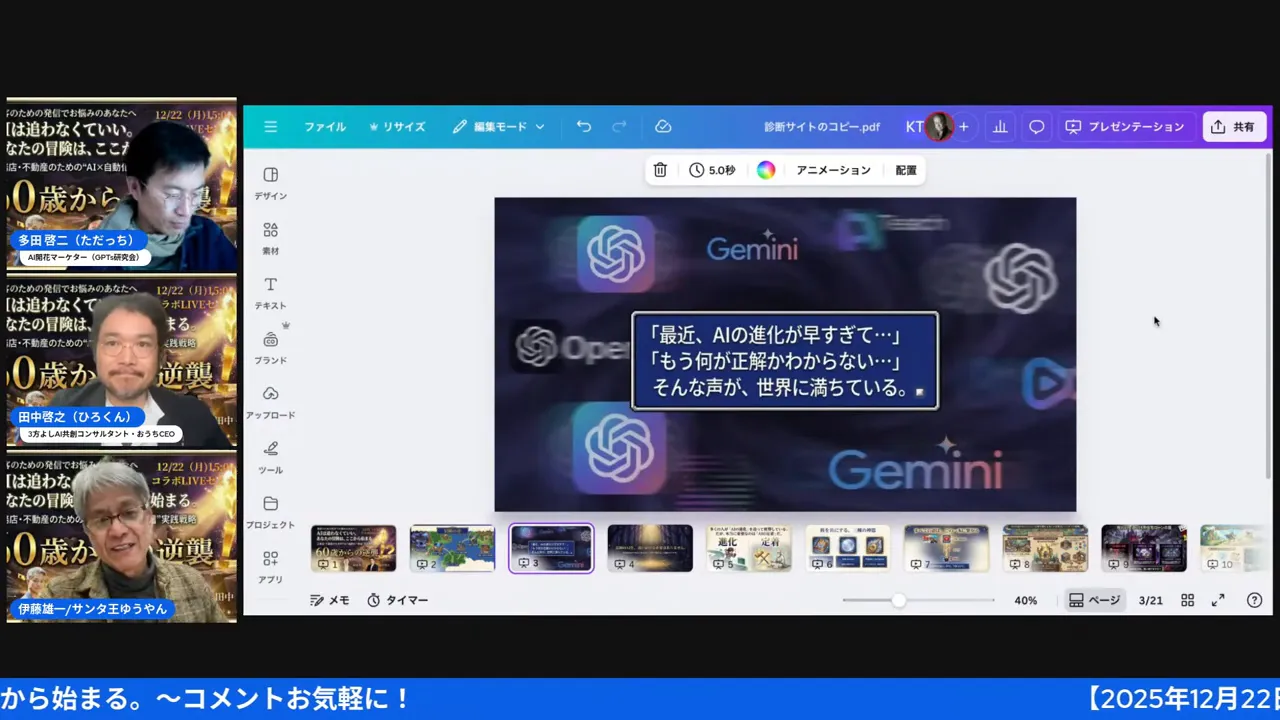
Task: Start プレゼンテーション mode
Action: coord(1124,126)
